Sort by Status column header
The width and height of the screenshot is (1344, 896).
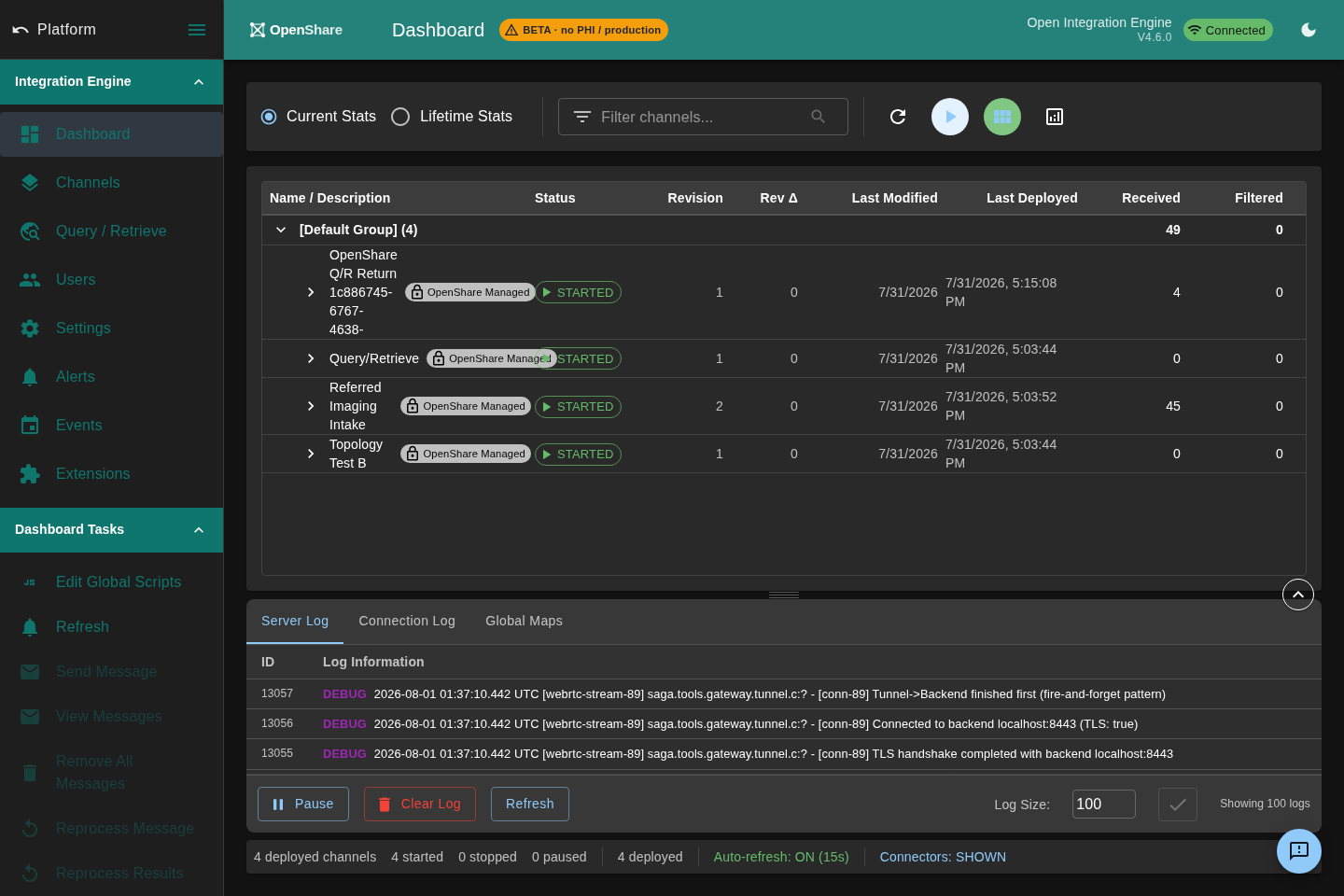pyautogui.click(x=554, y=198)
